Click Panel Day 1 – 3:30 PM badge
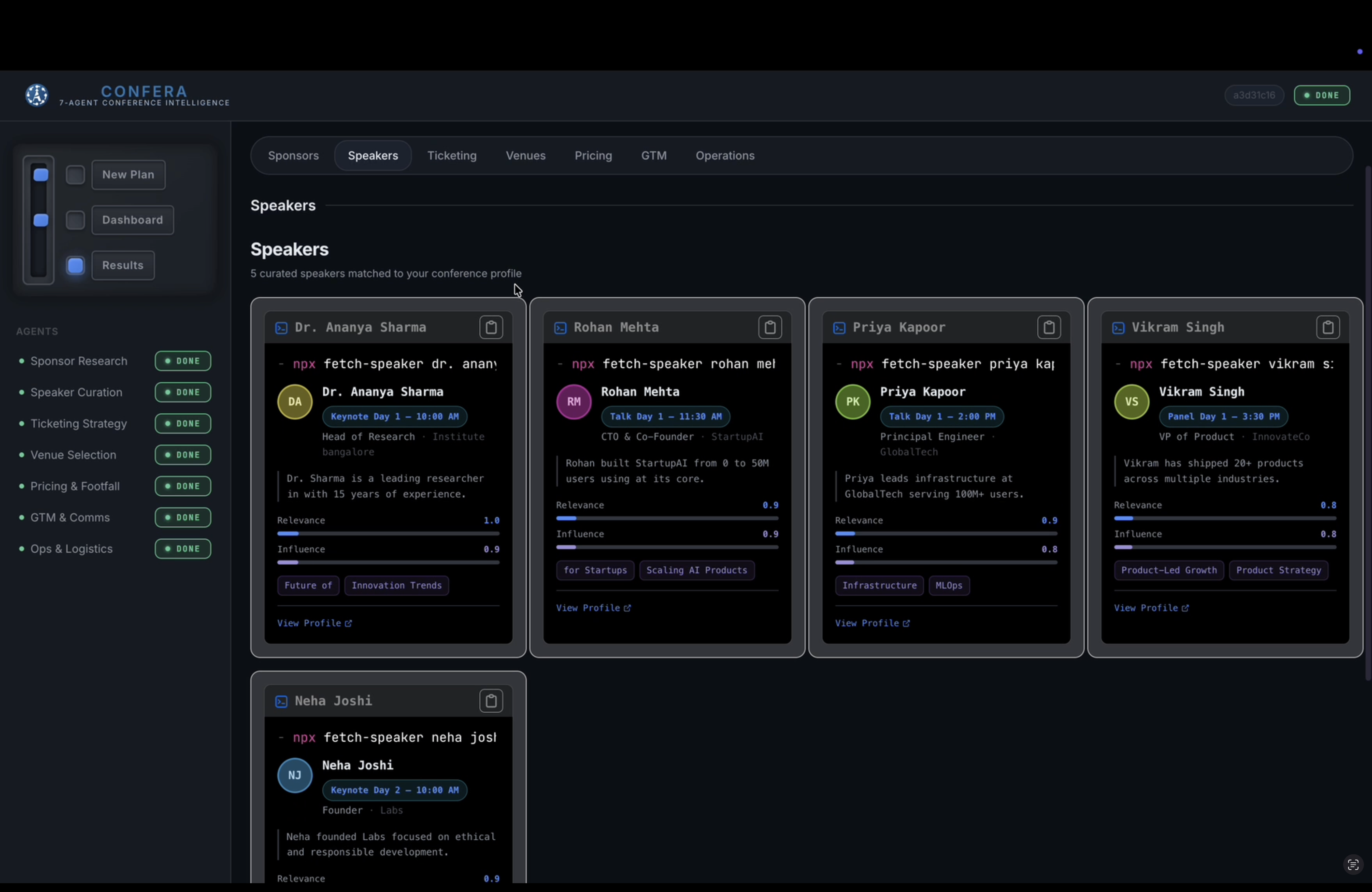 tap(1224, 417)
